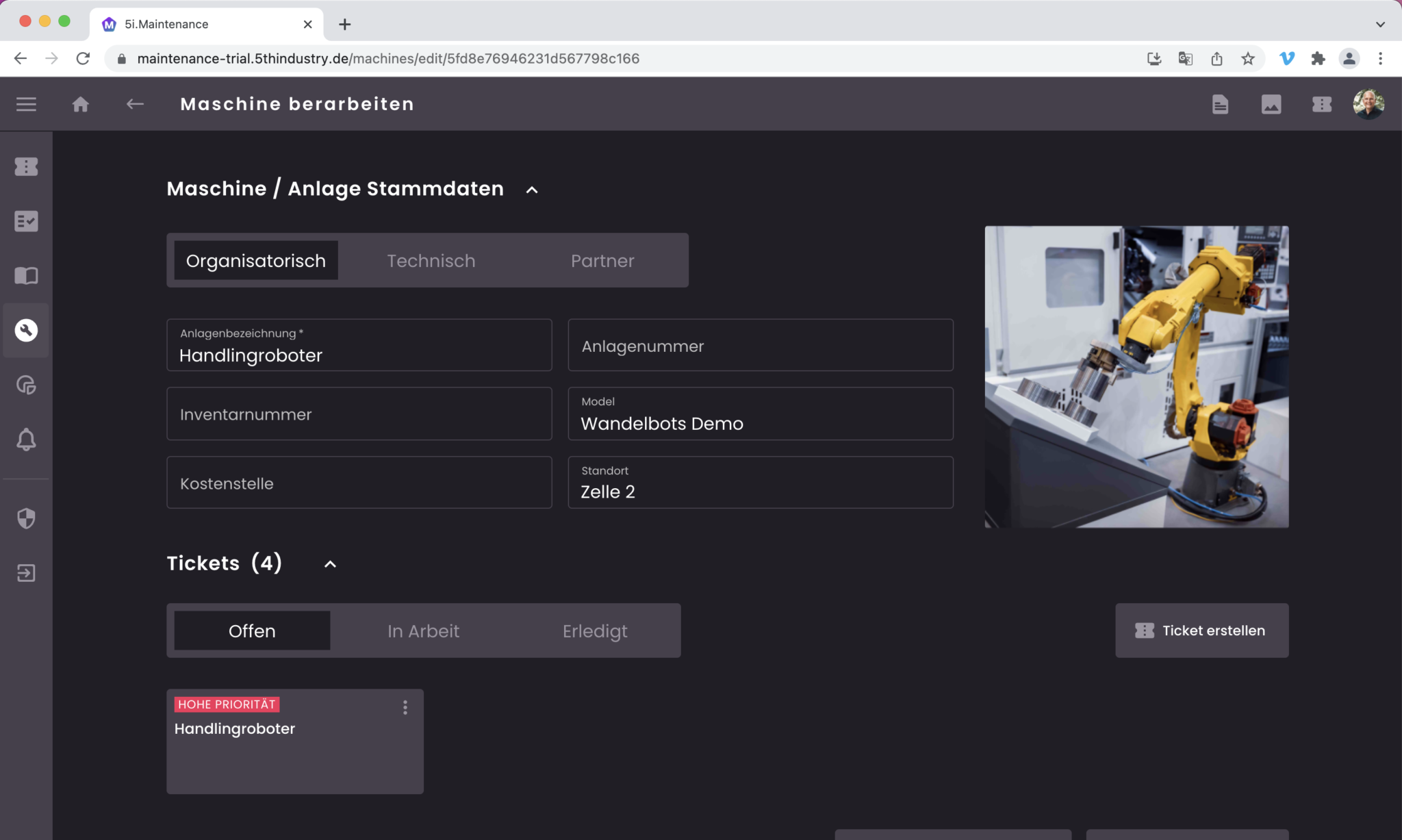The width and height of the screenshot is (1402, 840).
Task: Open the tickets icon in left sidebar
Action: 26,166
